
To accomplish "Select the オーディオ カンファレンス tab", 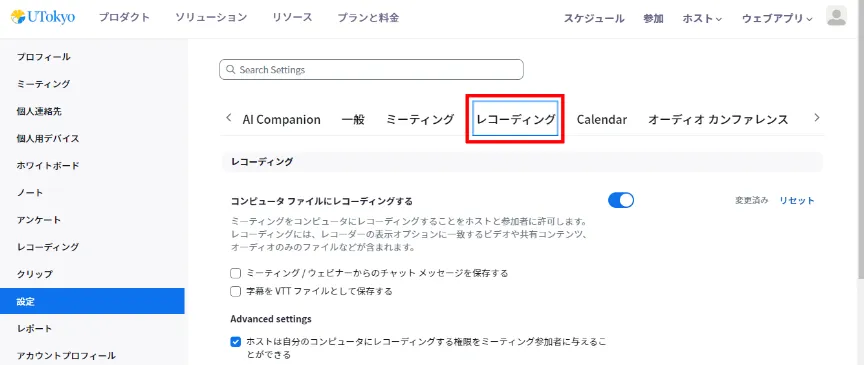I will [718, 119].
